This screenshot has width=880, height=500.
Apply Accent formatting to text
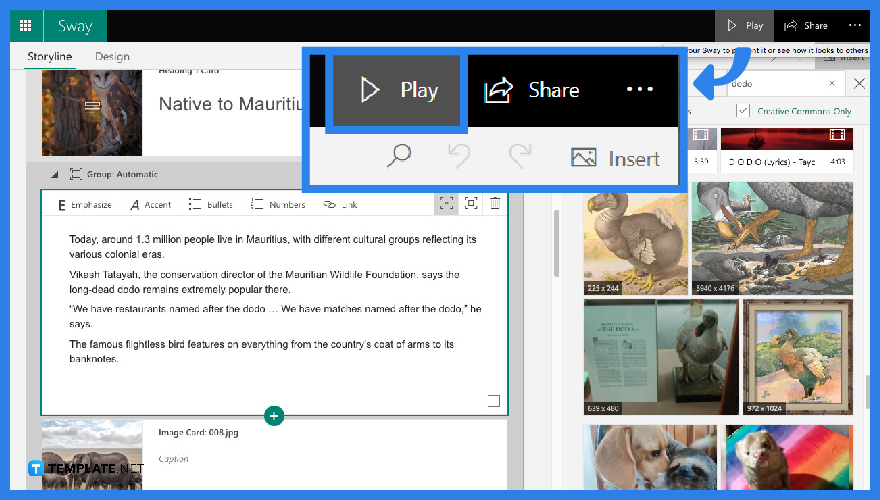150,205
